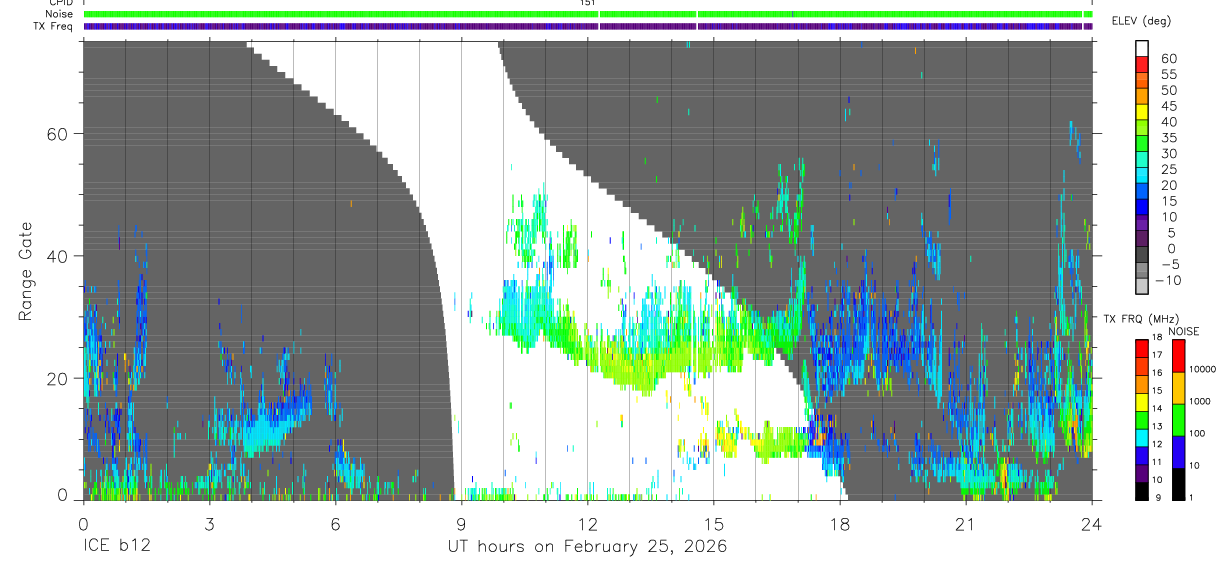The image size is (1228, 567).
Task: Select the green Noise strip along the top
Action: point(587,14)
